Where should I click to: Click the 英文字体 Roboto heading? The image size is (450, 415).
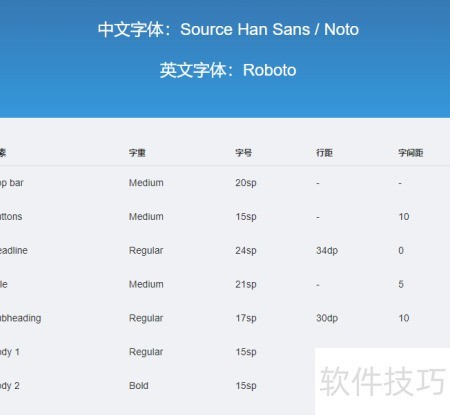pos(228,70)
